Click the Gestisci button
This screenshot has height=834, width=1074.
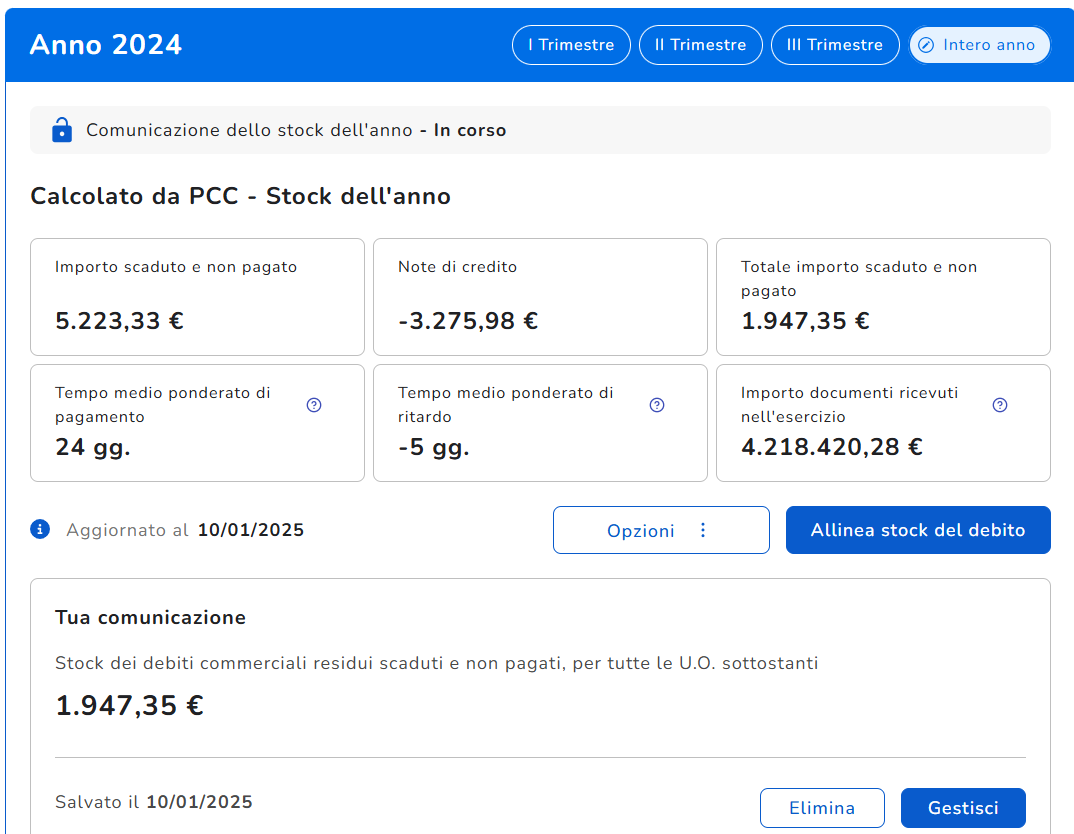pos(963,808)
